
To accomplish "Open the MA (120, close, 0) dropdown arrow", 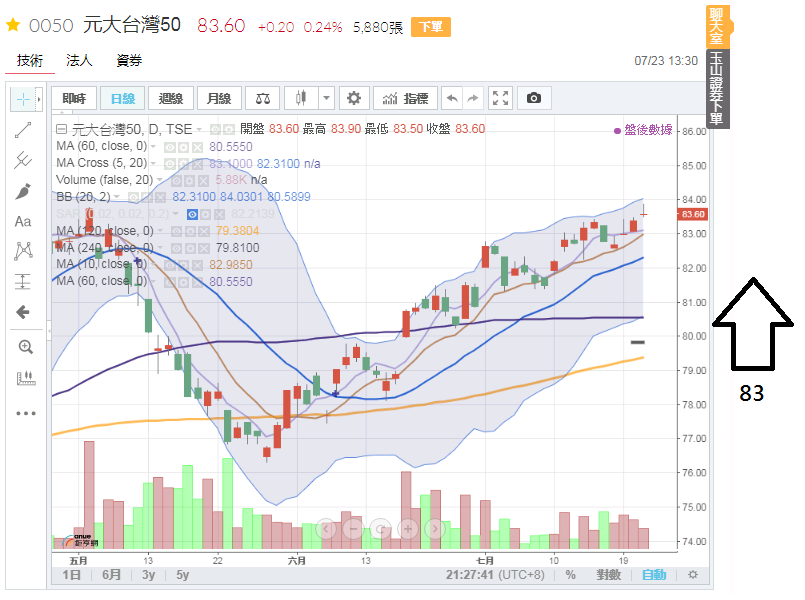I will click(x=159, y=231).
